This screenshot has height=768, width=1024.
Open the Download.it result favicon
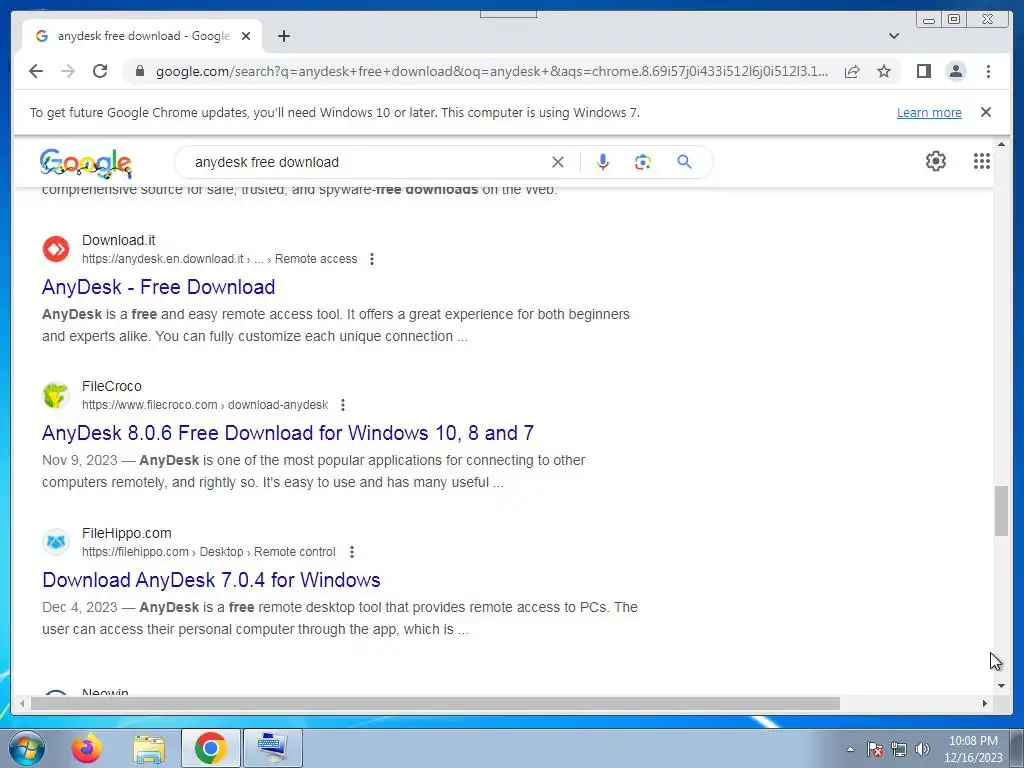[56, 249]
